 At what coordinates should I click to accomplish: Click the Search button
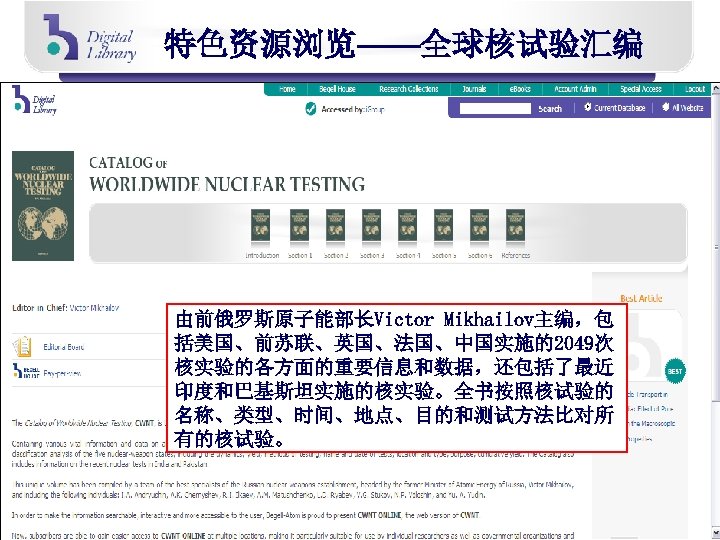coord(550,109)
